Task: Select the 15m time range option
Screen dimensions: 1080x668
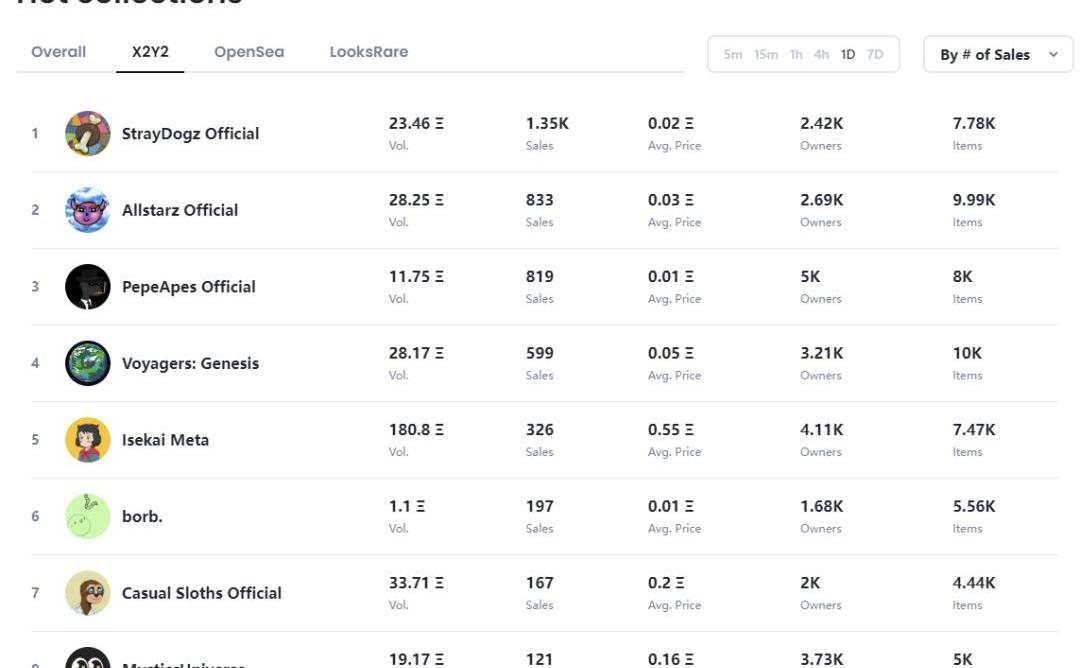Action: [766, 55]
